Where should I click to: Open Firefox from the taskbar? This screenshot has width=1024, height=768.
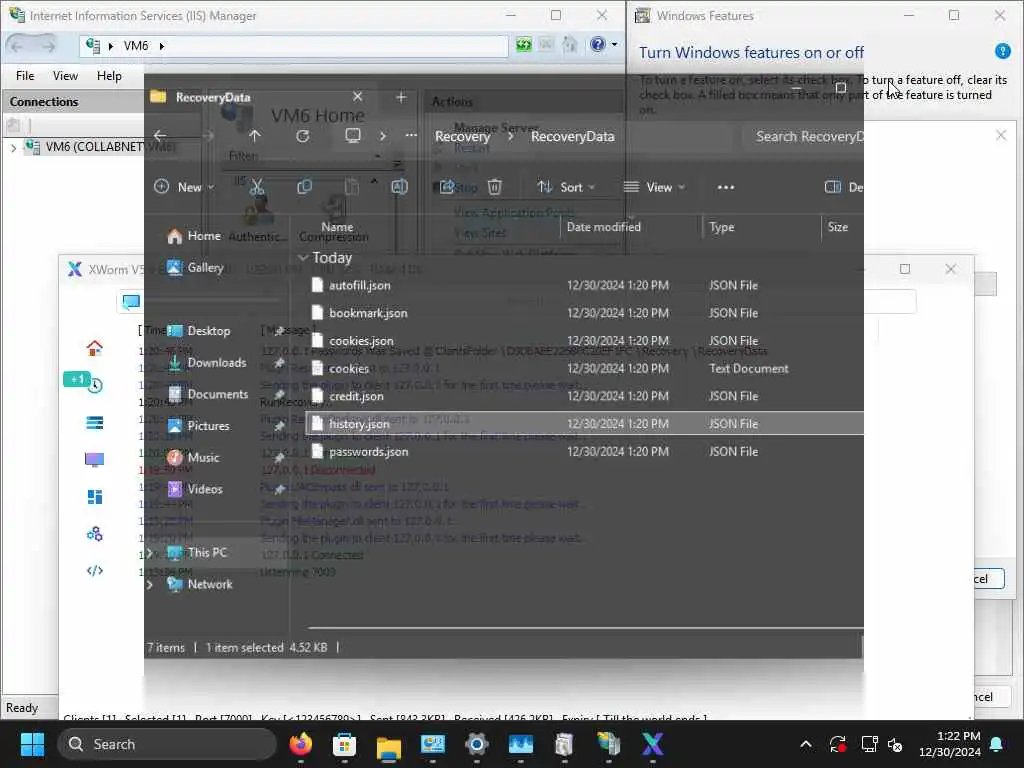click(x=300, y=744)
